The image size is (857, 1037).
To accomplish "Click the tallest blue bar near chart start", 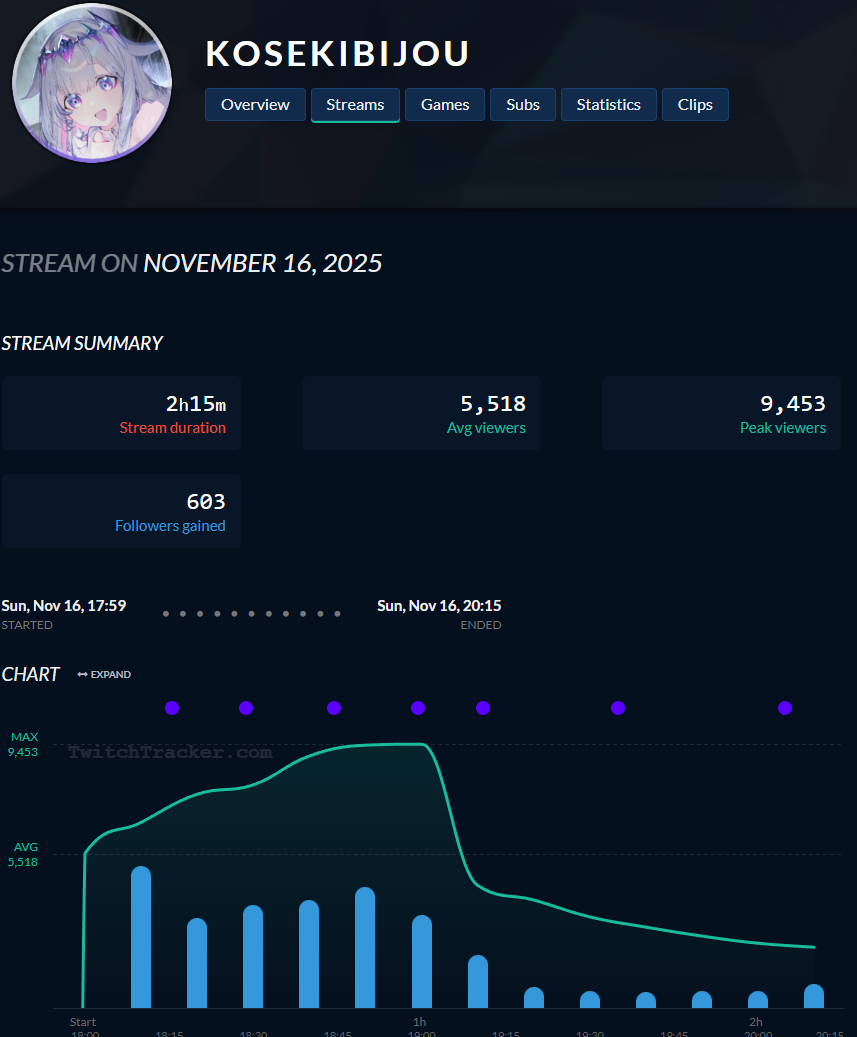I will point(141,937).
